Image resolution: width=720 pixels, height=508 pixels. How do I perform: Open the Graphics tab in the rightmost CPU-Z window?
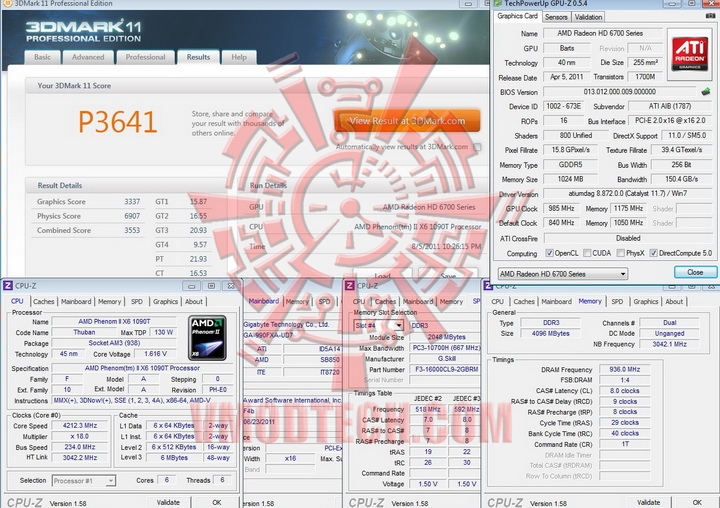[646, 301]
